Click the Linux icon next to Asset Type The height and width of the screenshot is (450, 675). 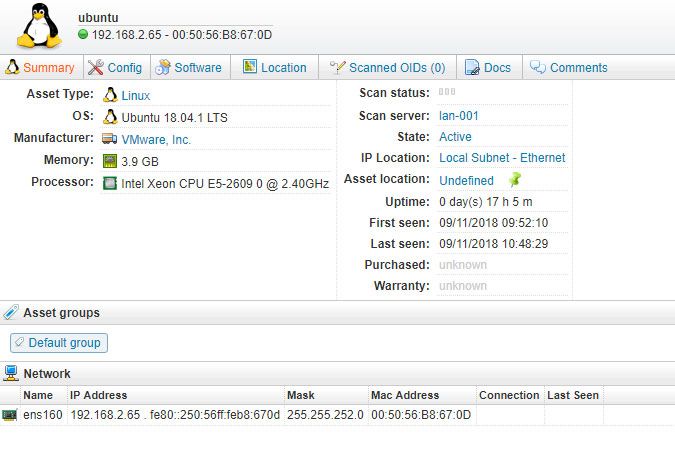click(x=110, y=95)
